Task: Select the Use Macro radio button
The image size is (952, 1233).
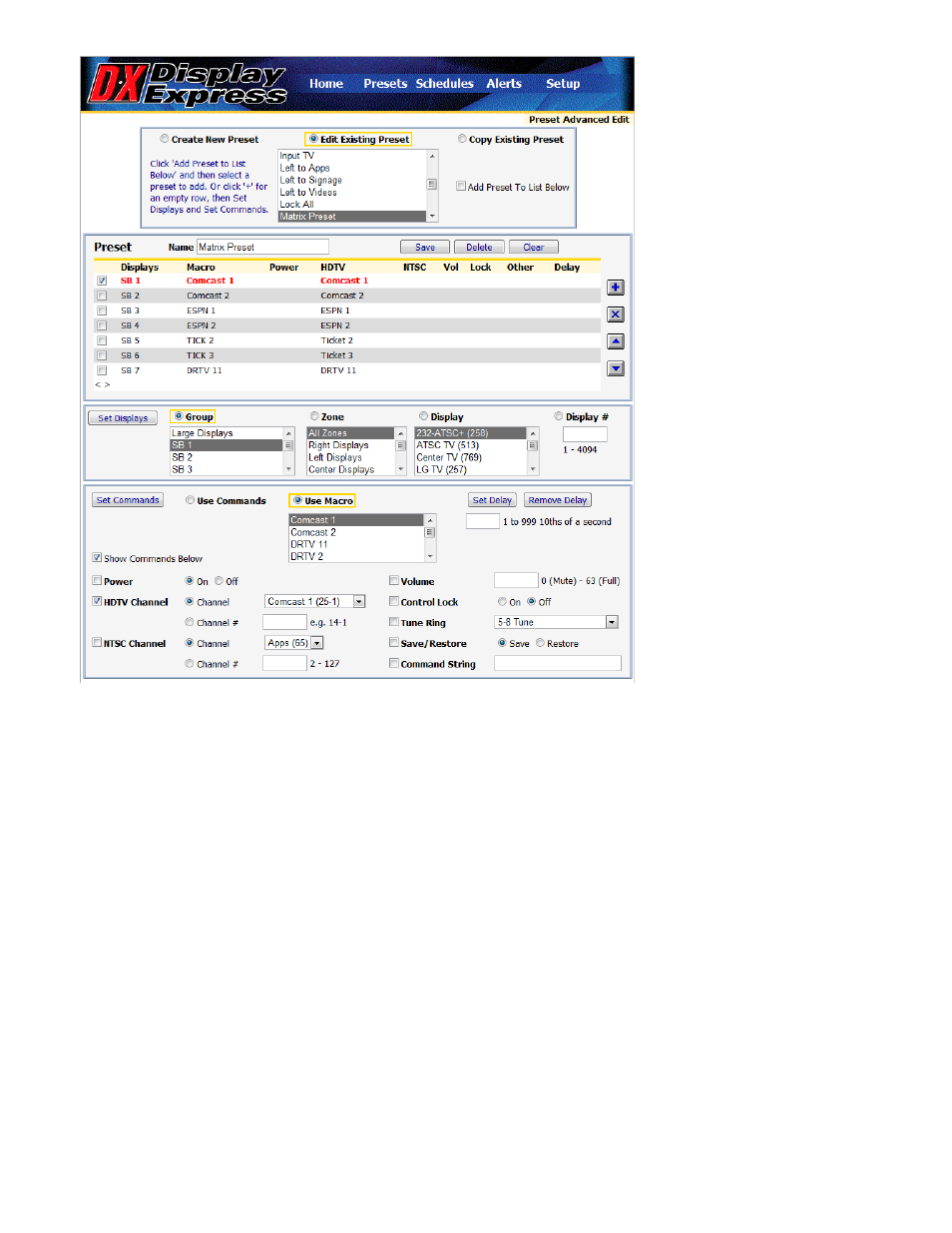Action: [x=297, y=500]
